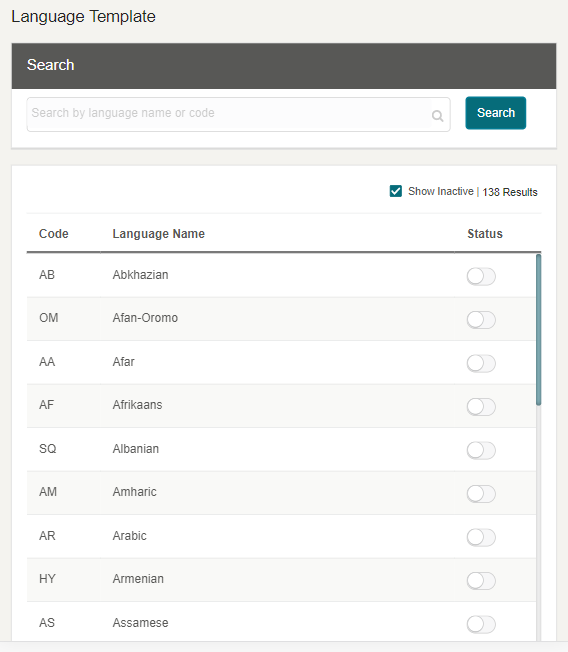Screen dimensions: 568x652
Task: Click the Armenian language name
Action: (x=138, y=579)
